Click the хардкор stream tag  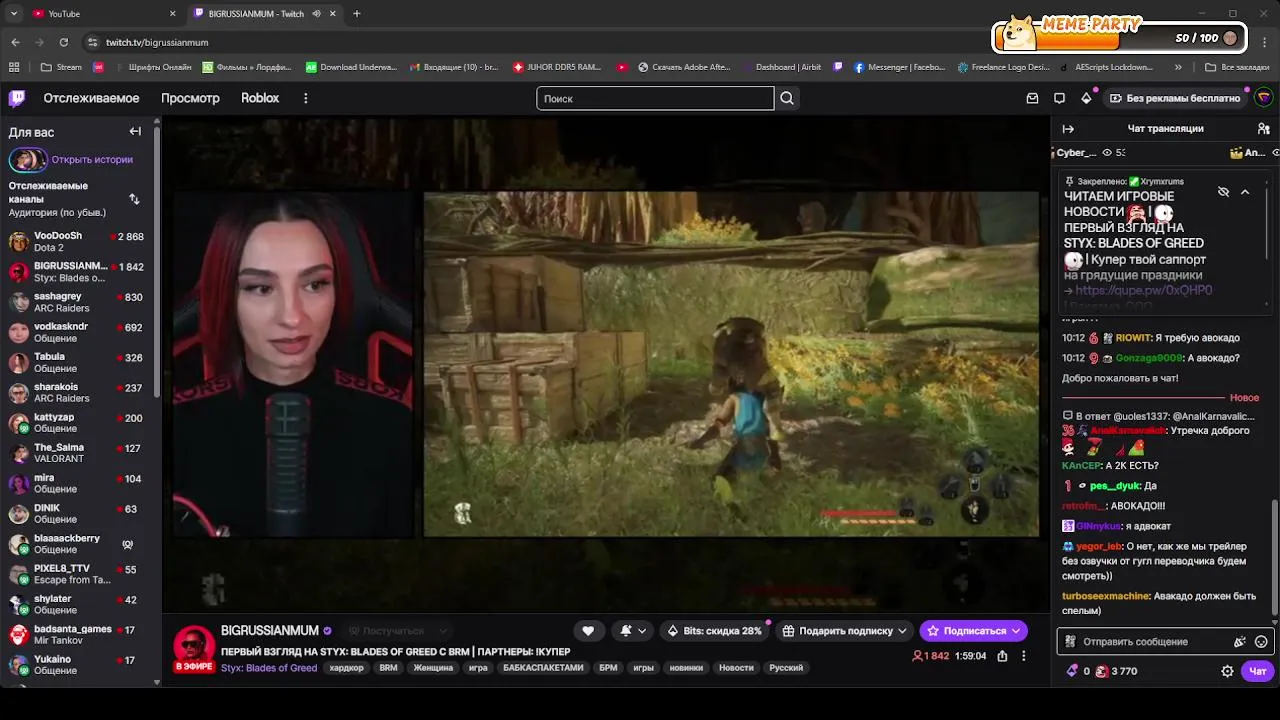click(x=347, y=668)
